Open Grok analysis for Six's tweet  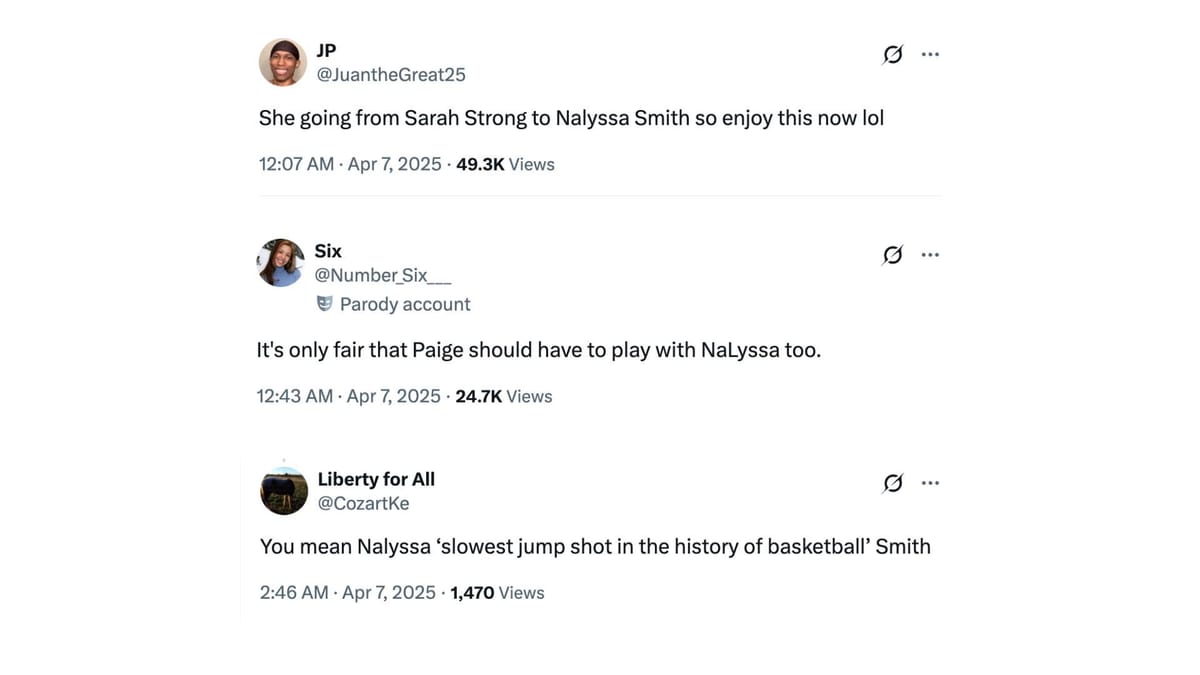(891, 255)
